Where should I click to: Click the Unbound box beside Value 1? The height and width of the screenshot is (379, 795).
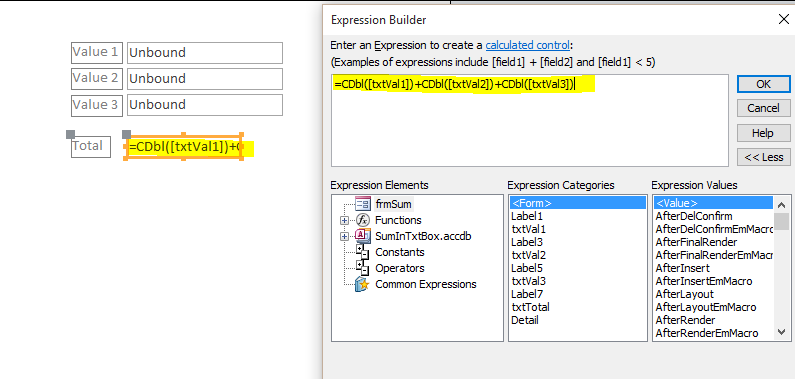(x=205, y=53)
